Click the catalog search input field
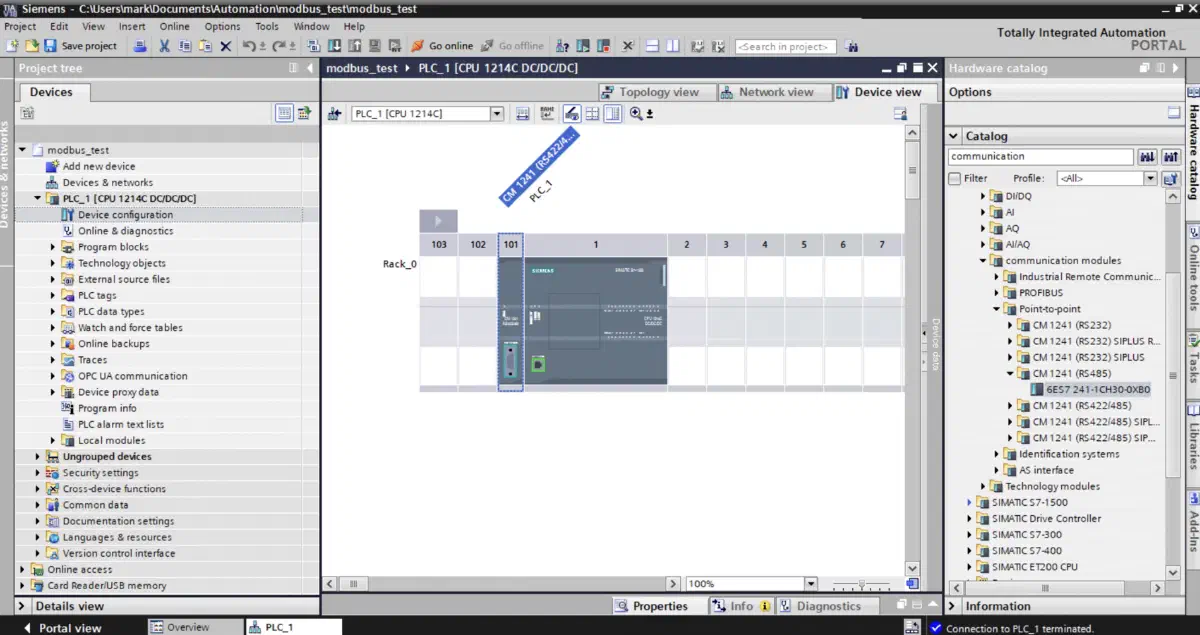The image size is (1200, 635). [1040, 156]
